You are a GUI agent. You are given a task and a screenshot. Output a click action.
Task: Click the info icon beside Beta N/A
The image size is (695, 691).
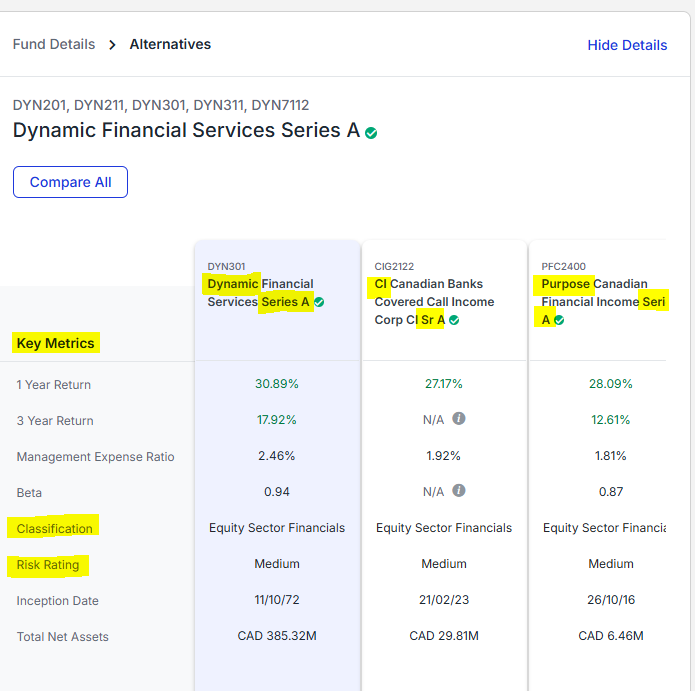coord(459,491)
